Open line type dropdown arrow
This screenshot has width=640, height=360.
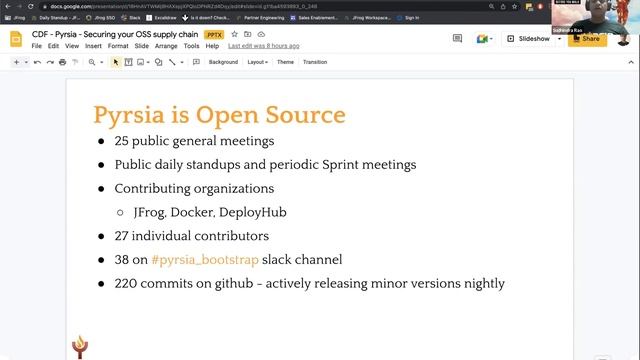point(182,62)
